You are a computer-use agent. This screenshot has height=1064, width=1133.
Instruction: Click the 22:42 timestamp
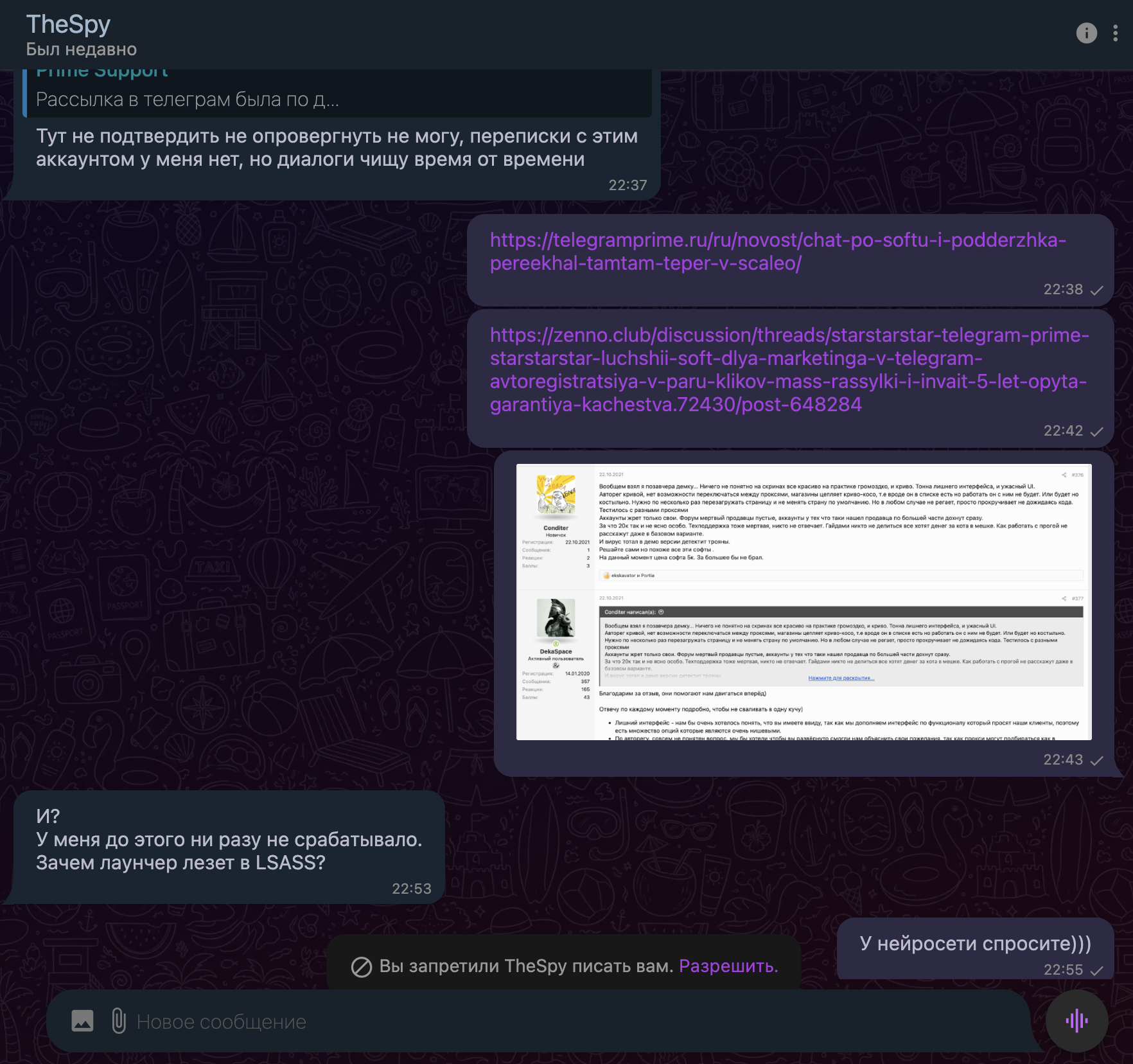click(1063, 430)
